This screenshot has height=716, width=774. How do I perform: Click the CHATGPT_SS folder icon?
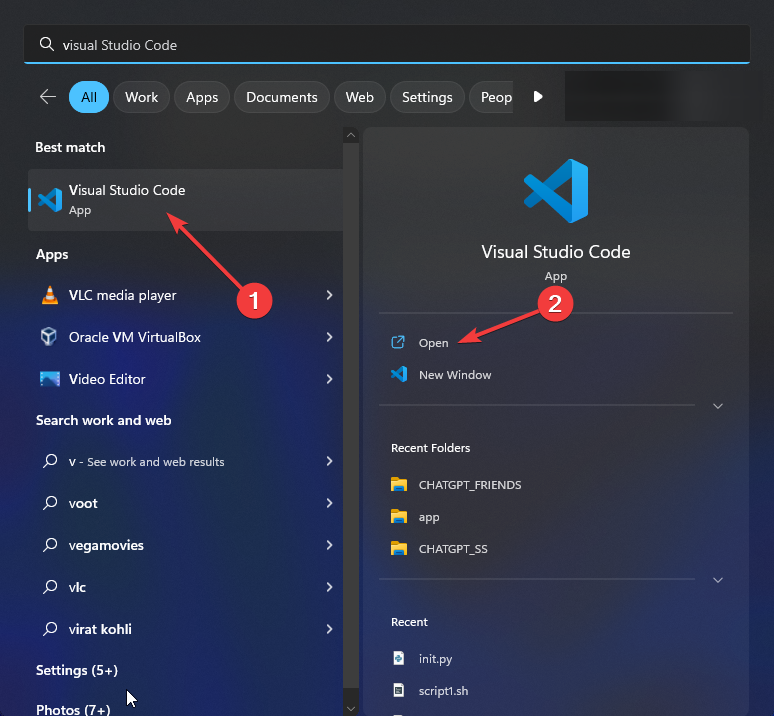(x=399, y=549)
